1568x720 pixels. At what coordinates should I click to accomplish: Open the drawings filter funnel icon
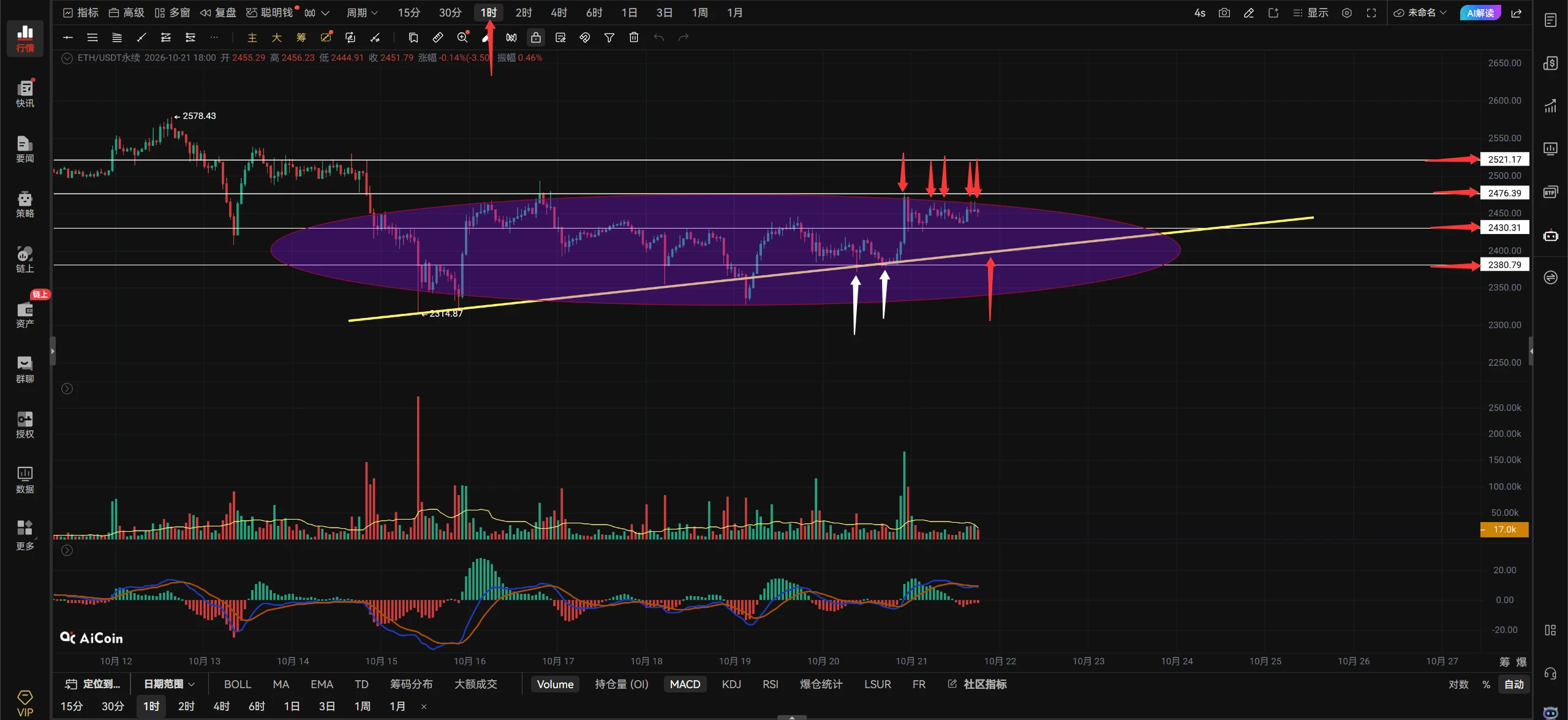(x=609, y=38)
